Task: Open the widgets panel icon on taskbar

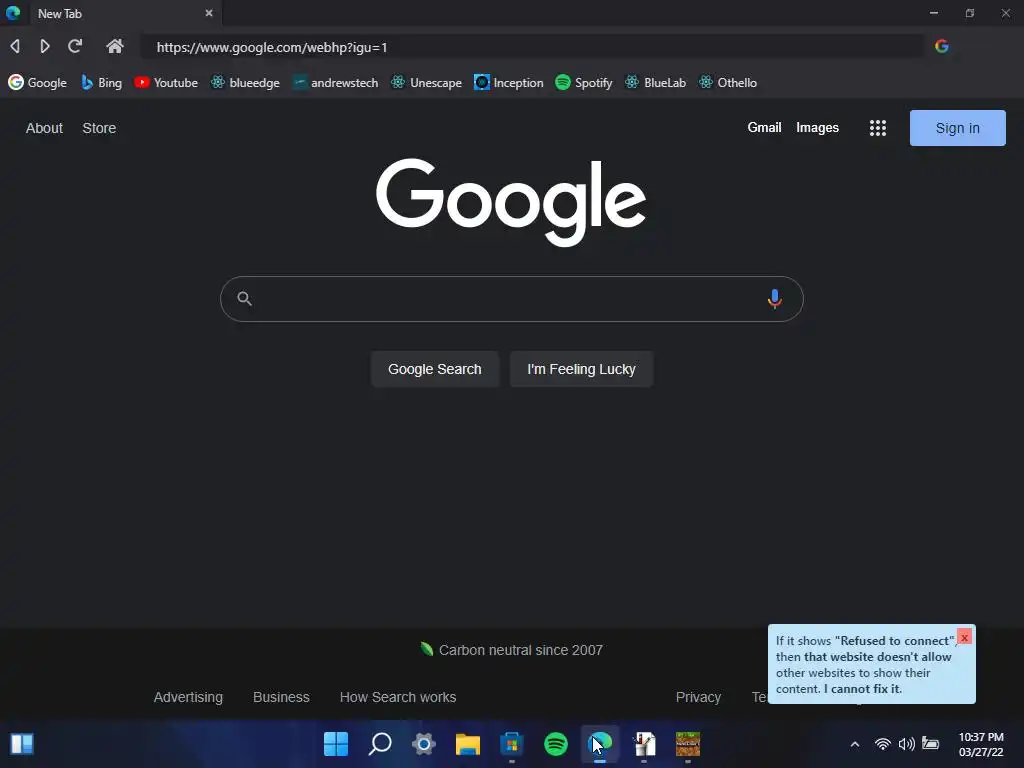Action: (22, 744)
